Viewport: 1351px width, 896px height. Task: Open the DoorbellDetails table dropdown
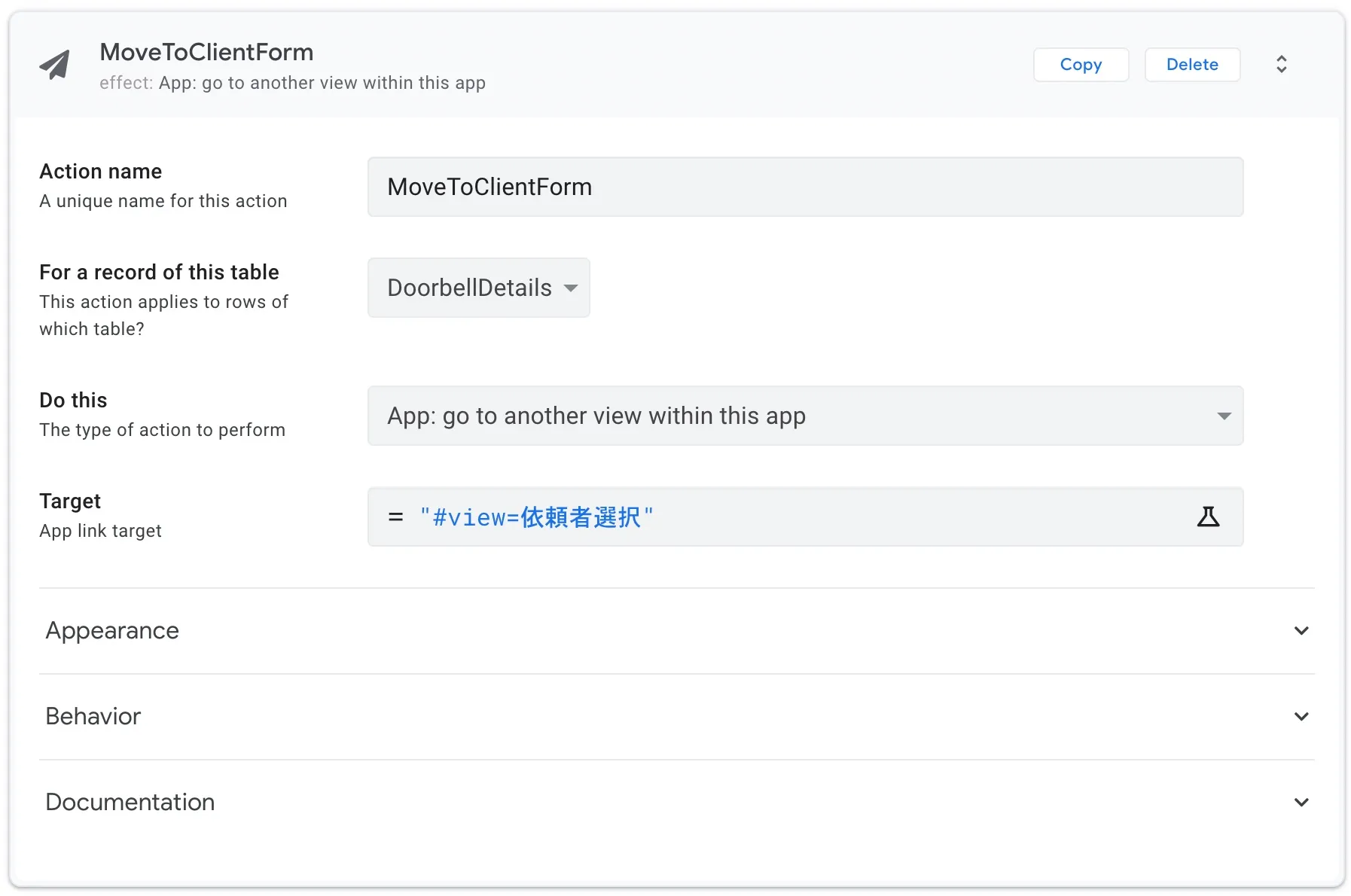tap(470, 288)
